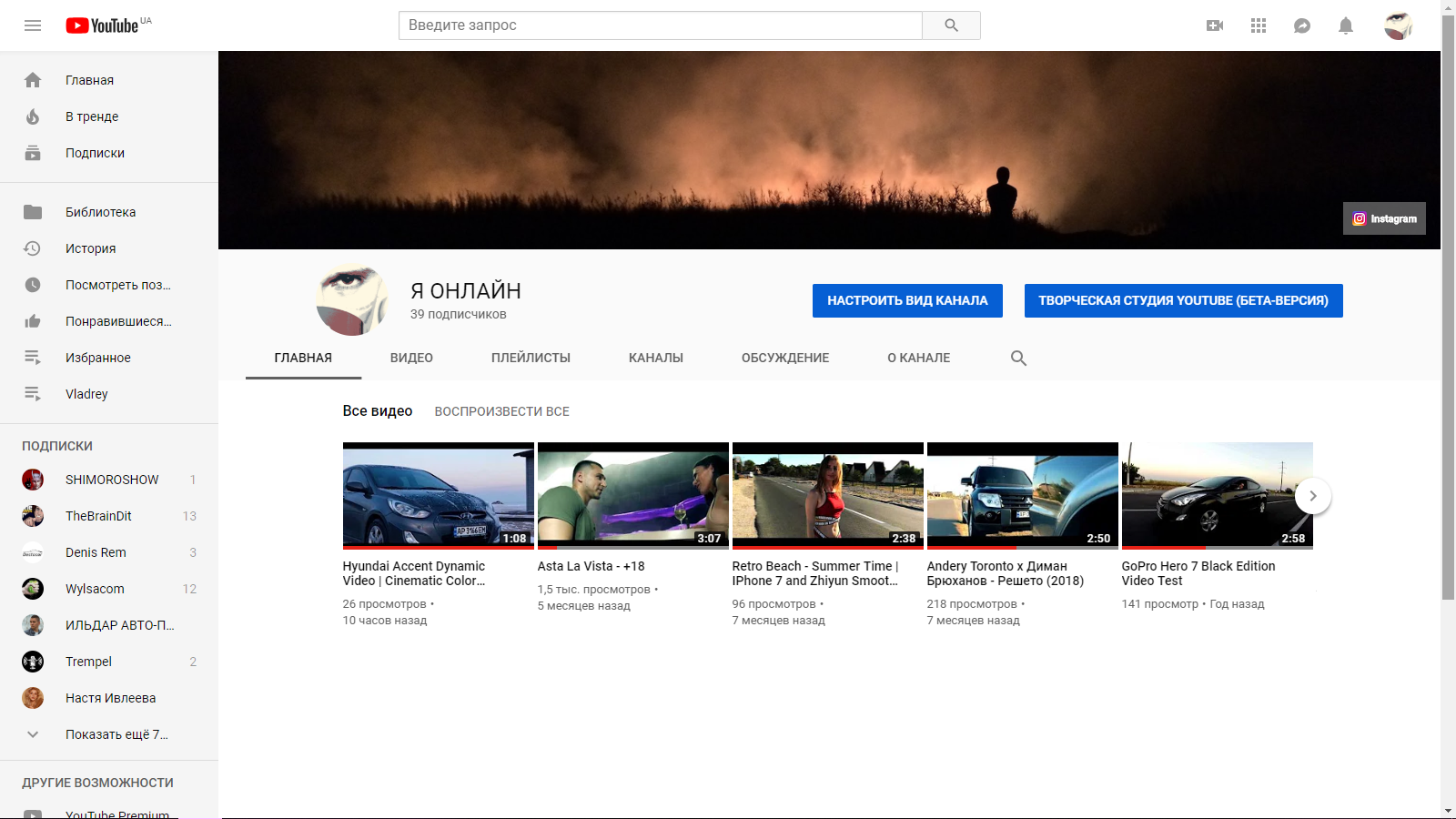The image size is (1456, 819).
Task: Search within channel using magnifier icon
Action: click(x=1018, y=358)
